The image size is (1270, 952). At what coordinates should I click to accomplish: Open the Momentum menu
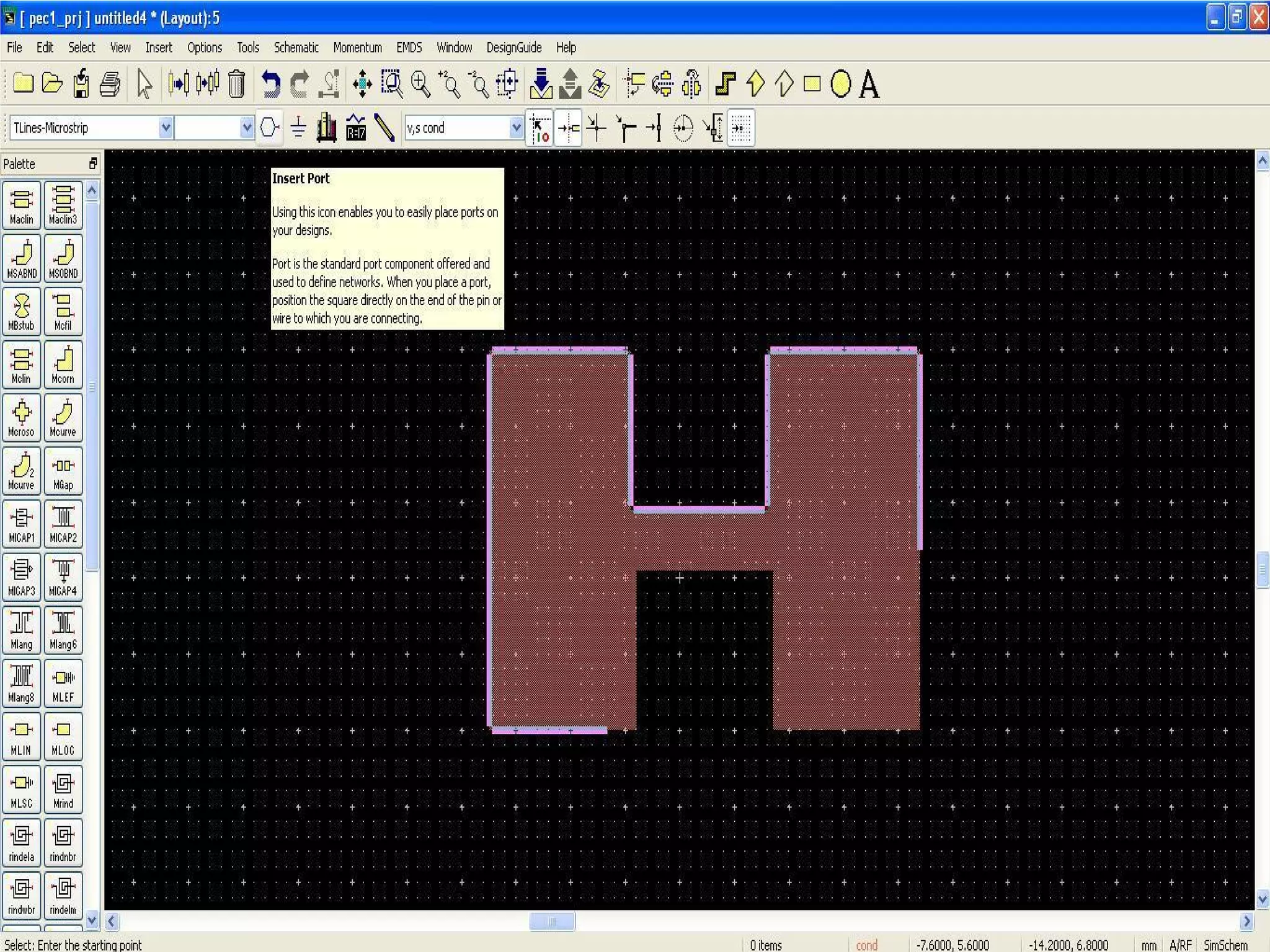pyautogui.click(x=357, y=48)
